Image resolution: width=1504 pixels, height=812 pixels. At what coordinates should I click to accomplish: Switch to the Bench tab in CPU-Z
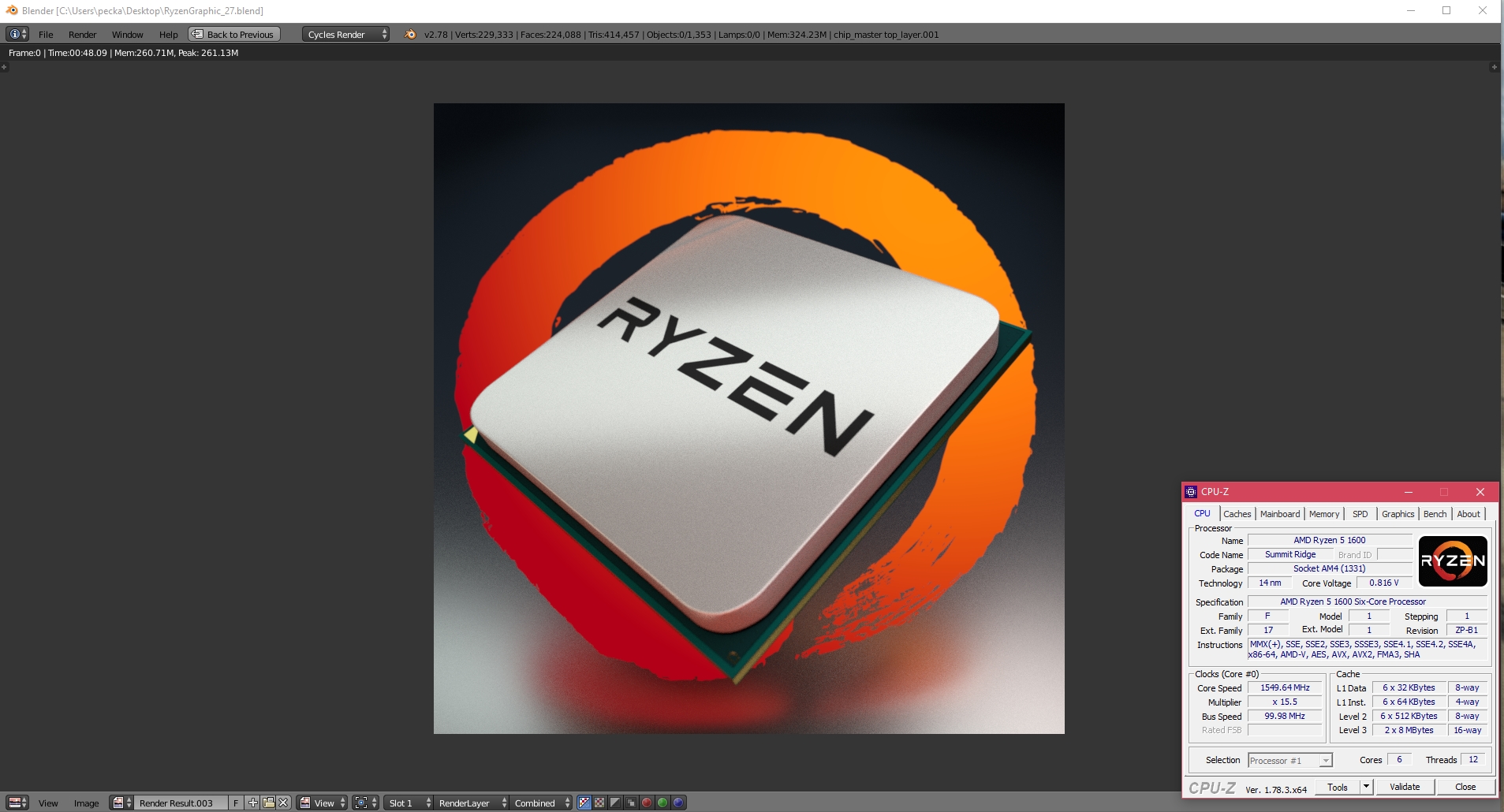click(1435, 514)
